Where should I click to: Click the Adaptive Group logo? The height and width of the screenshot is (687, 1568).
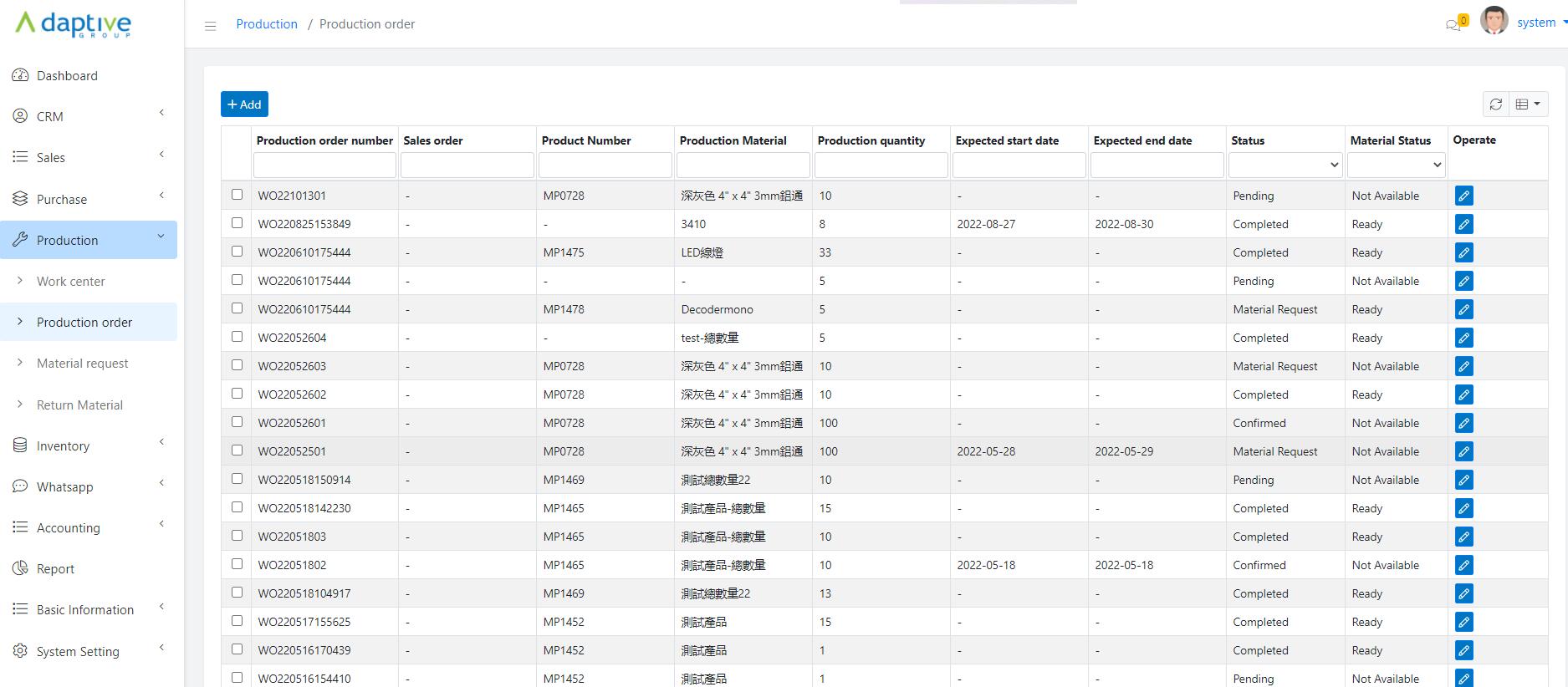(74, 24)
